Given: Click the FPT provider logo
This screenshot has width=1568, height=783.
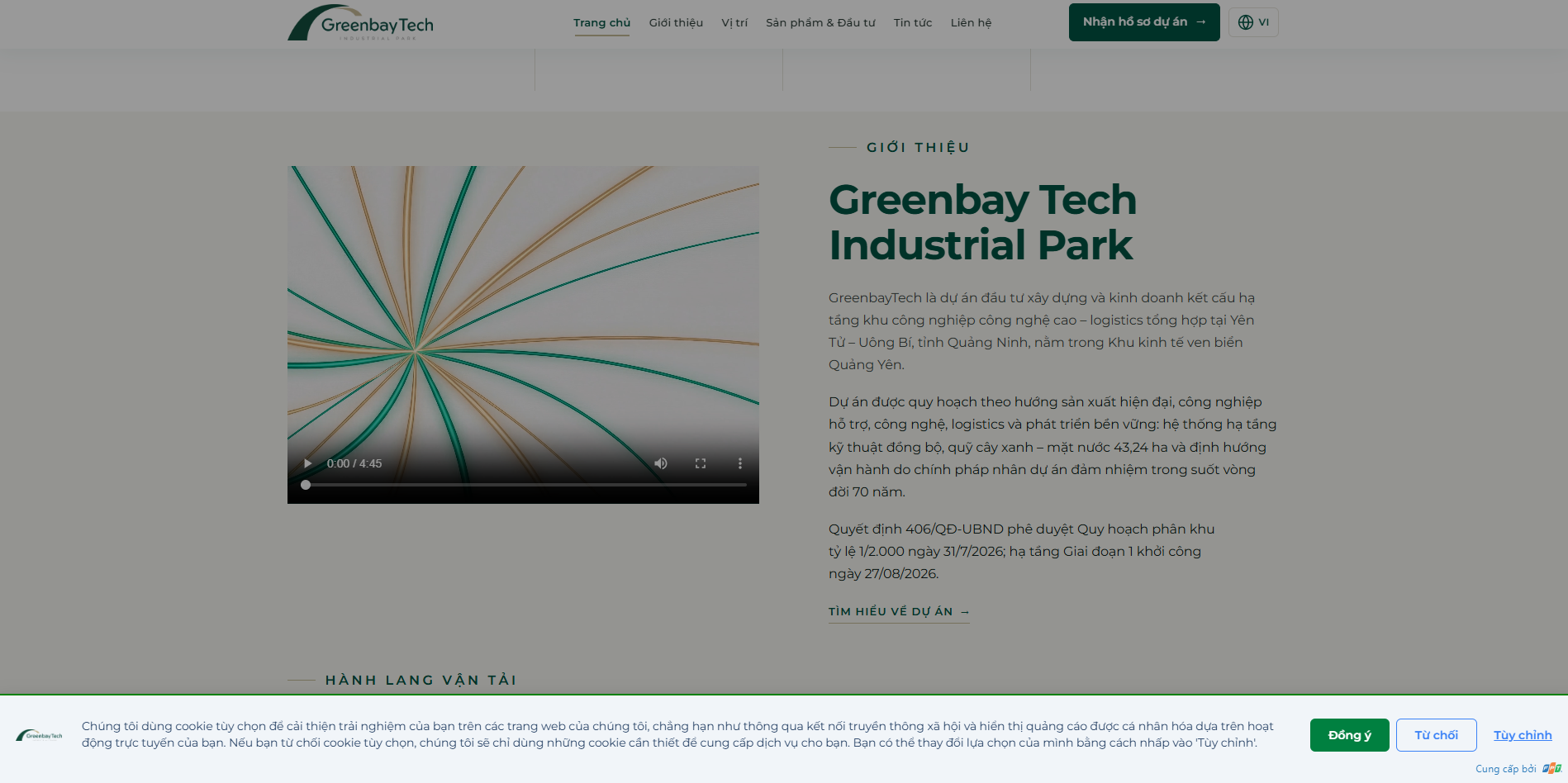Looking at the screenshot, I should (1551, 769).
